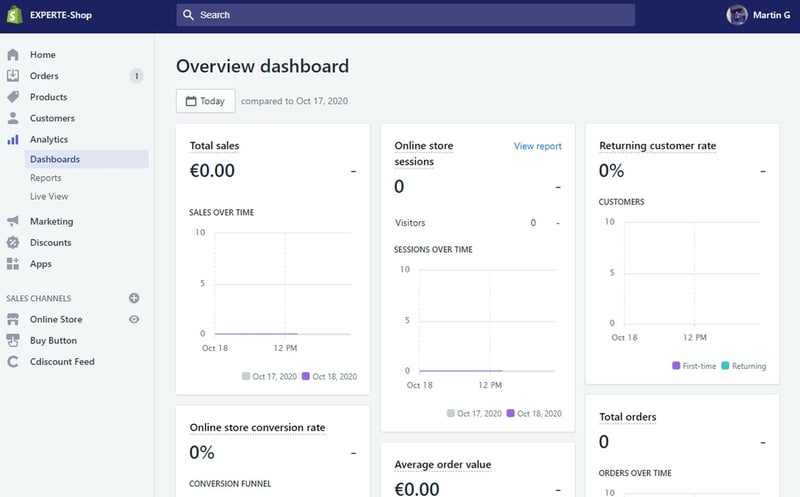800x497 pixels.
Task: Click the Visitors row label
Action: tap(410, 223)
